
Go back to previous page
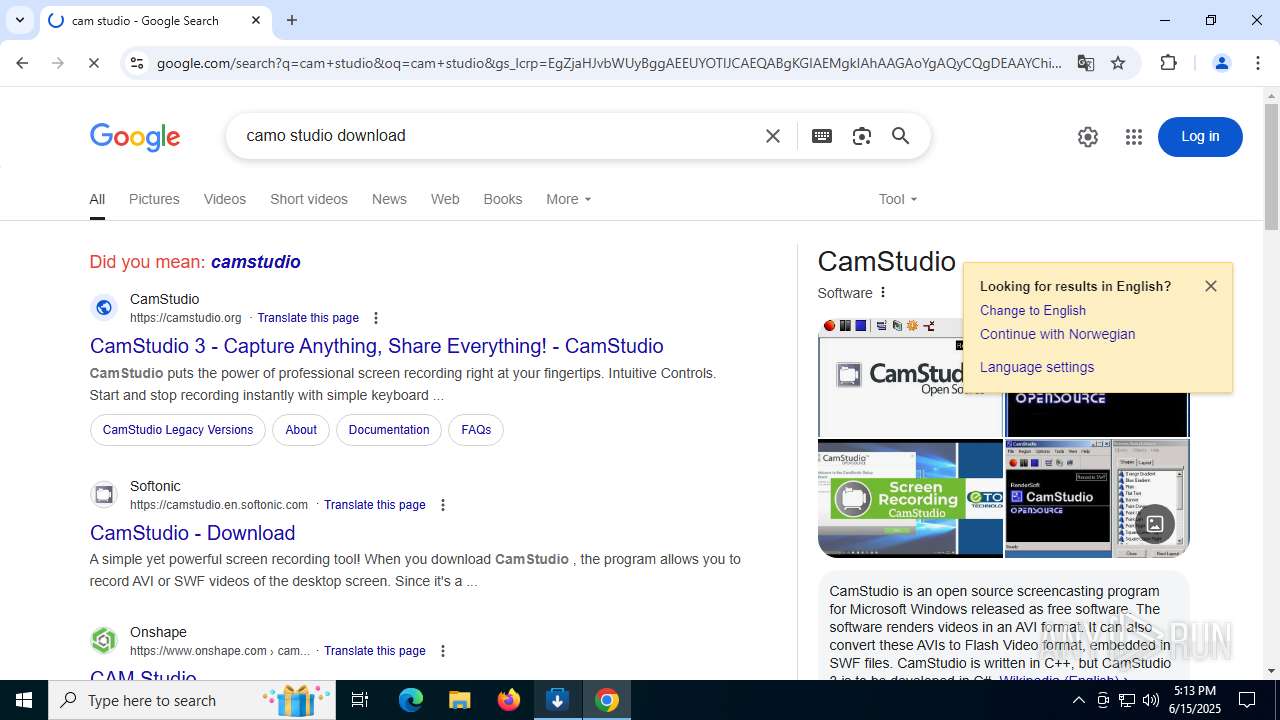point(22,63)
